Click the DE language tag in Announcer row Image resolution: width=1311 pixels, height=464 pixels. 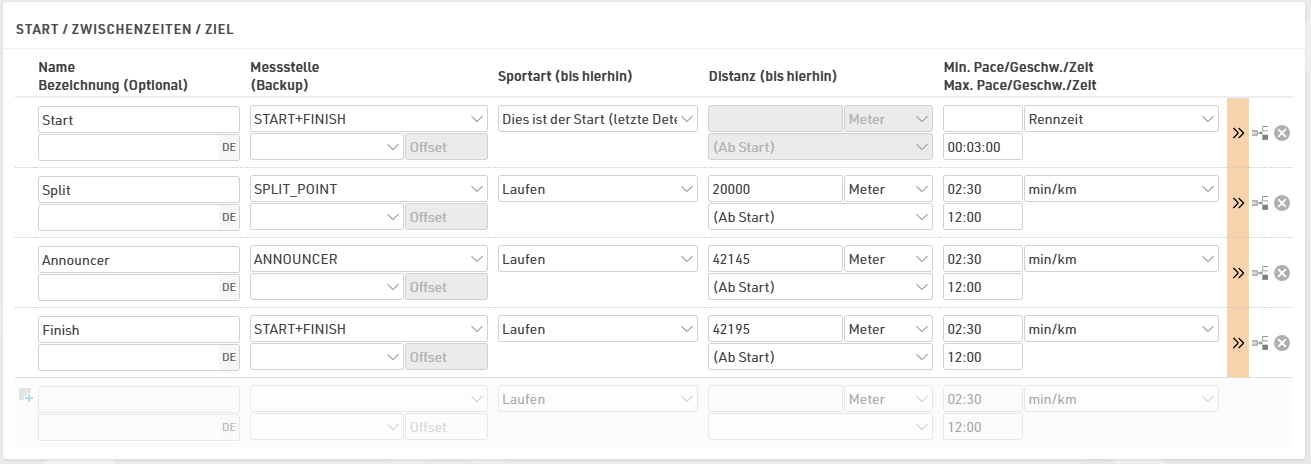(229, 287)
